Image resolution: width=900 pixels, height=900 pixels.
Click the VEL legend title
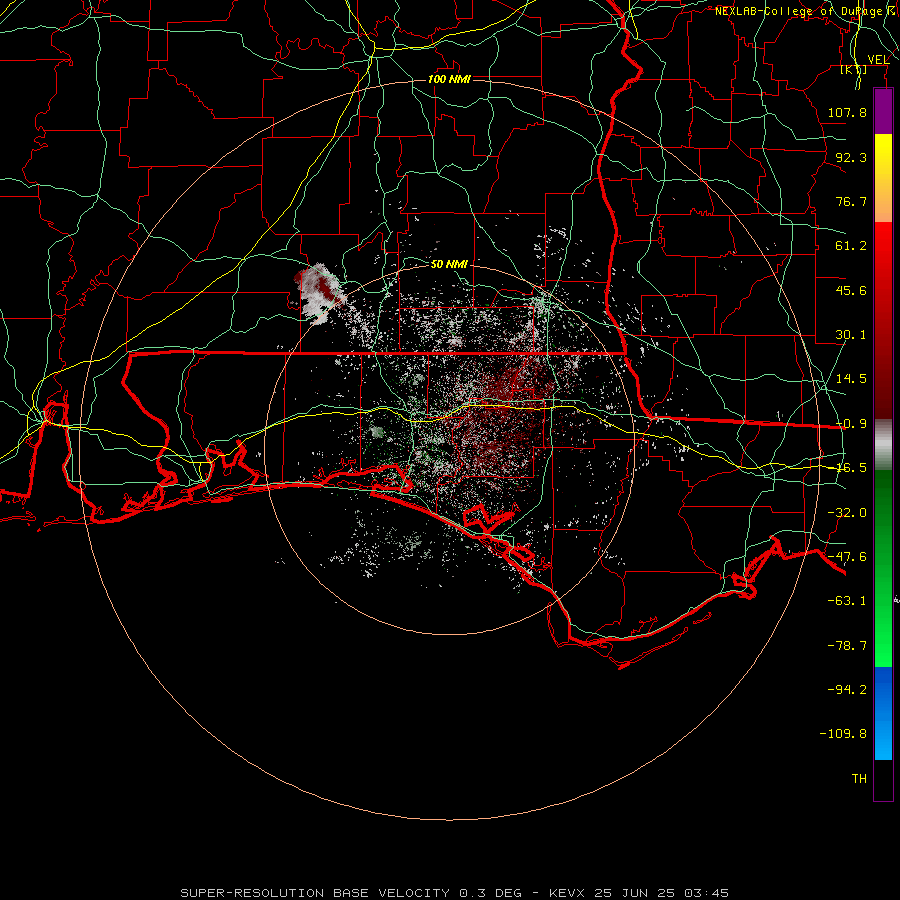[x=878, y=59]
